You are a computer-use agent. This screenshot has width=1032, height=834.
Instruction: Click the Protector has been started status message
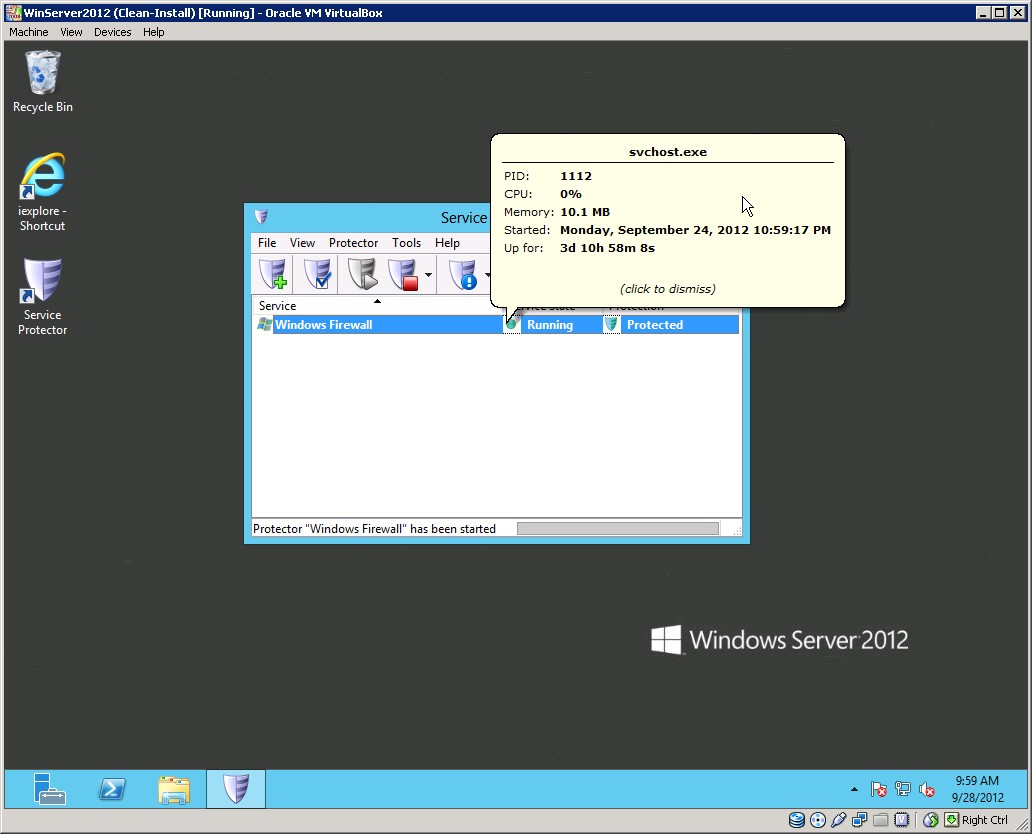[x=374, y=529]
